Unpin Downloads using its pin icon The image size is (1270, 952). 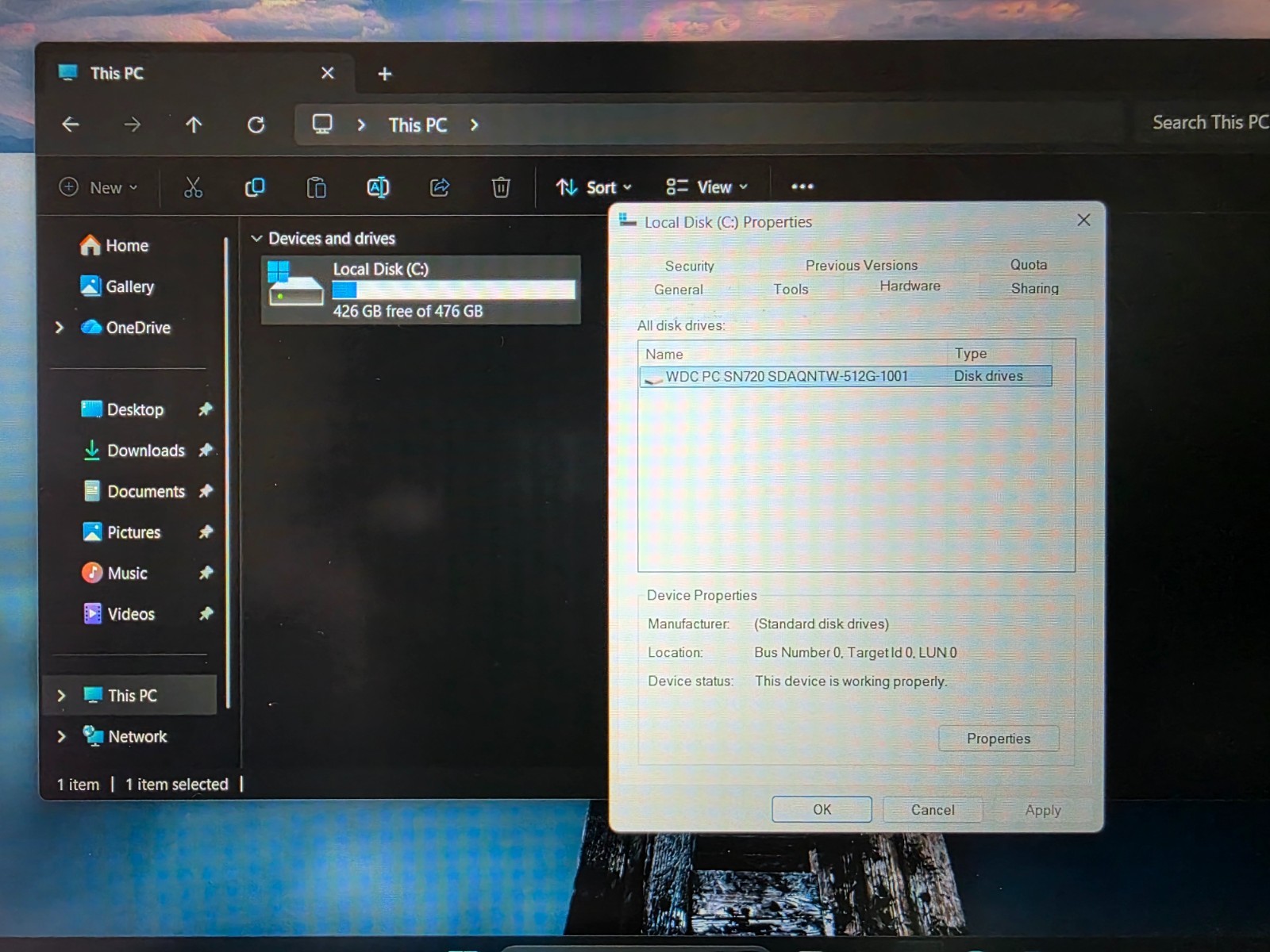click(x=206, y=451)
